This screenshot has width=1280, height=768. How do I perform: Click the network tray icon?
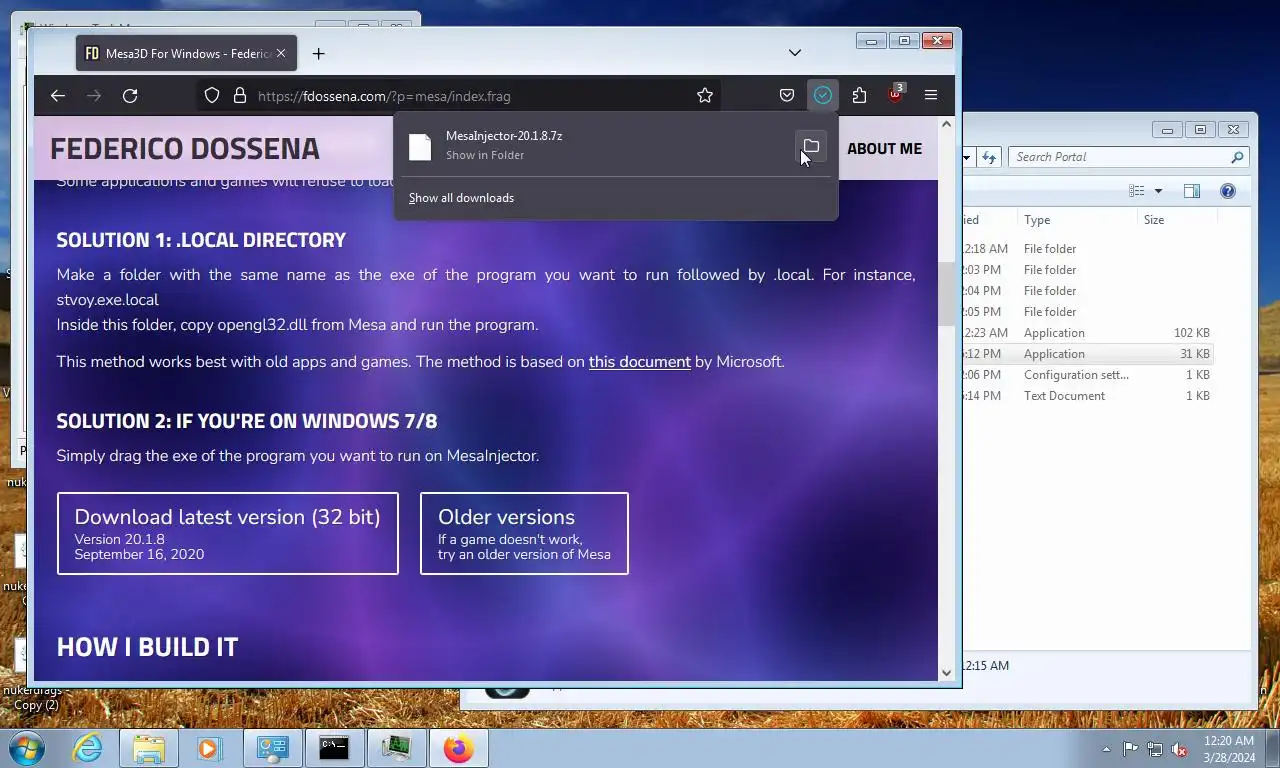click(1155, 749)
